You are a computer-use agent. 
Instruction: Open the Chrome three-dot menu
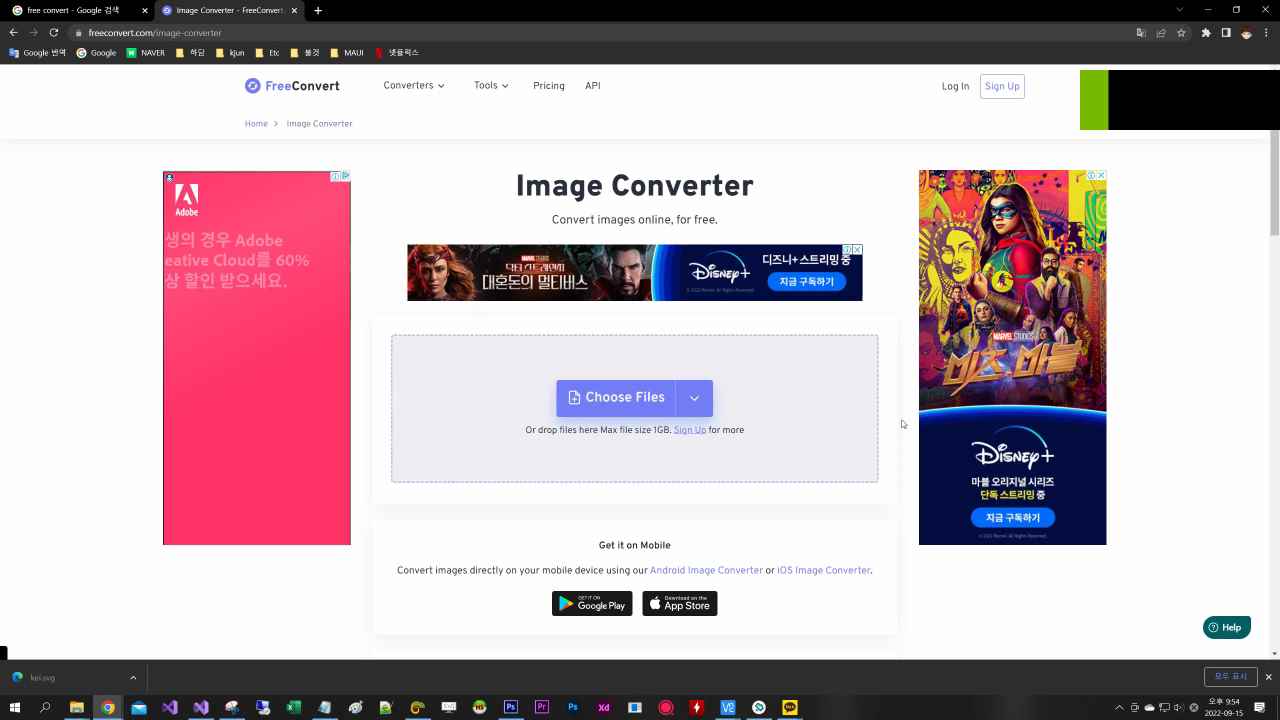click(x=1267, y=33)
